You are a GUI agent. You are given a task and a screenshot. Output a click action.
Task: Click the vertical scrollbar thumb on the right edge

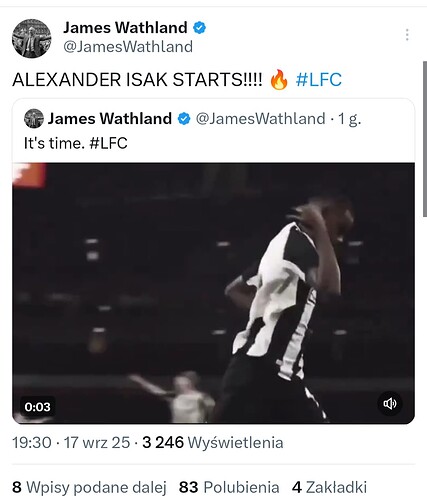click(x=425, y=139)
